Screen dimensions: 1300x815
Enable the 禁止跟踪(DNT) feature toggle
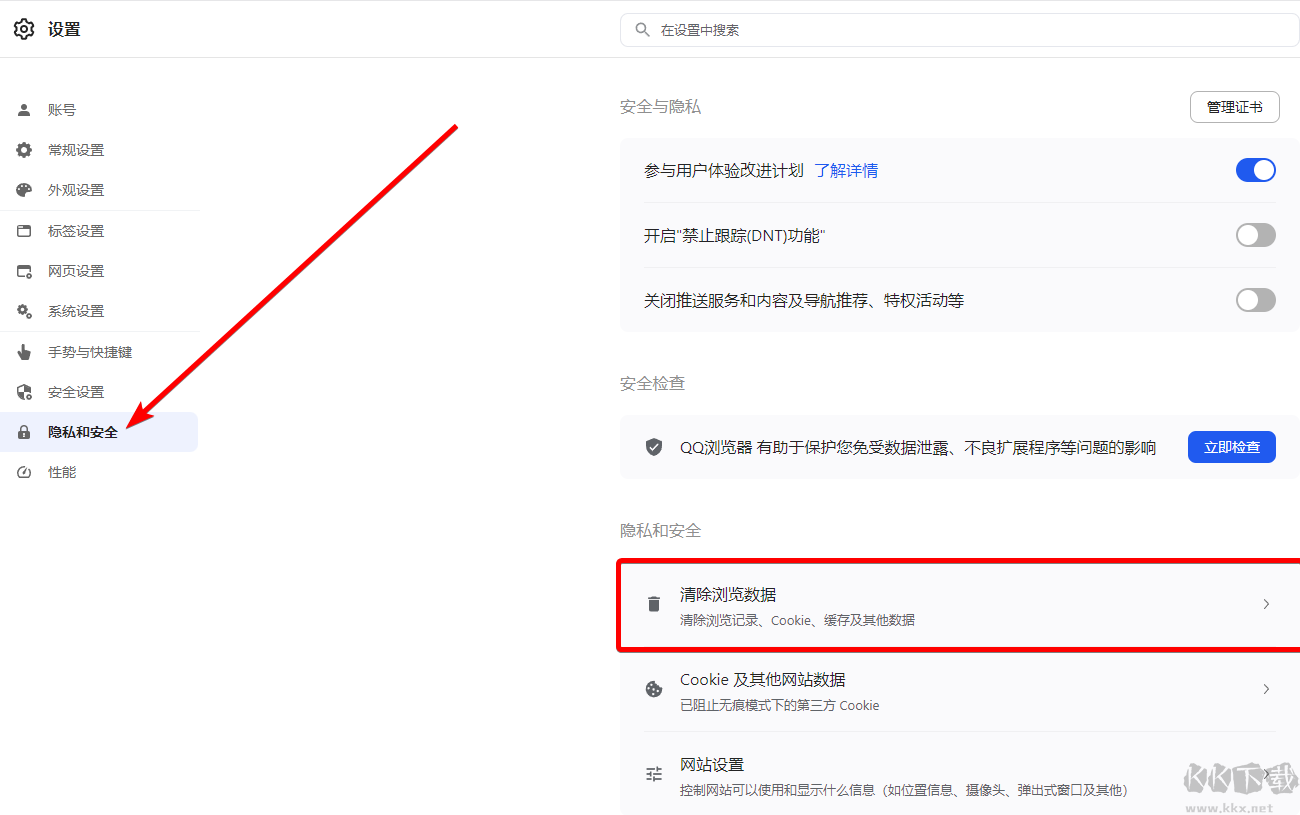(x=1255, y=235)
